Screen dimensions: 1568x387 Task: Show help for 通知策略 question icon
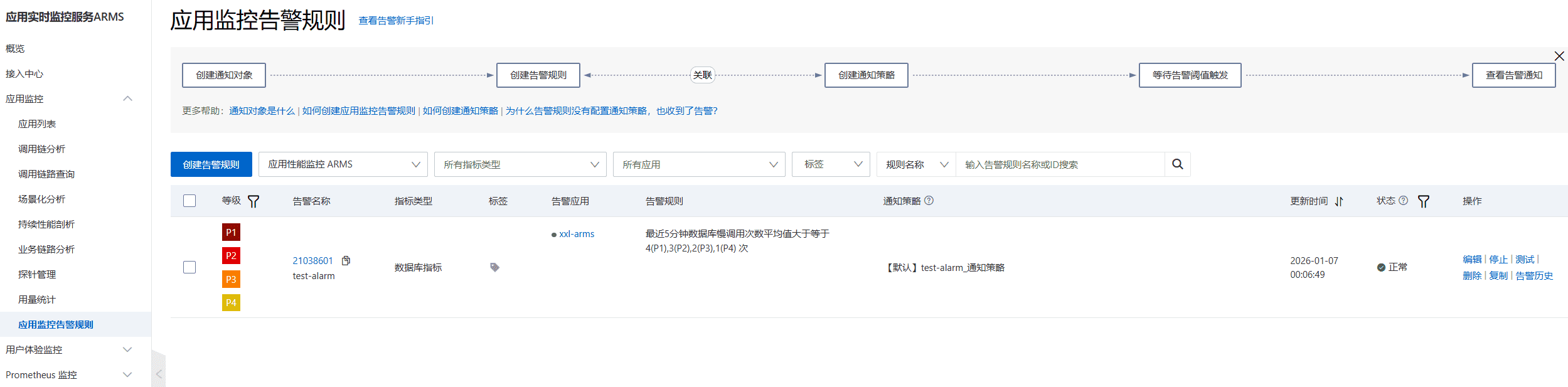pos(929,201)
